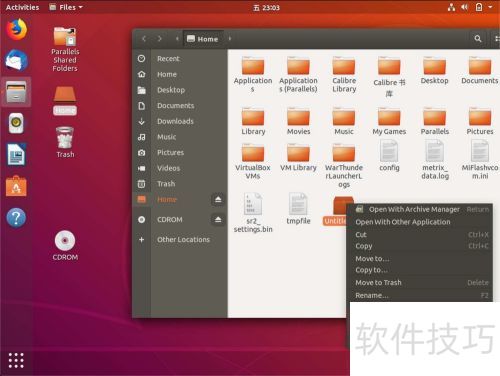Screen dimensions: 500x376
Task: Go forward with the forward arrow
Action: tap(160, 39)
